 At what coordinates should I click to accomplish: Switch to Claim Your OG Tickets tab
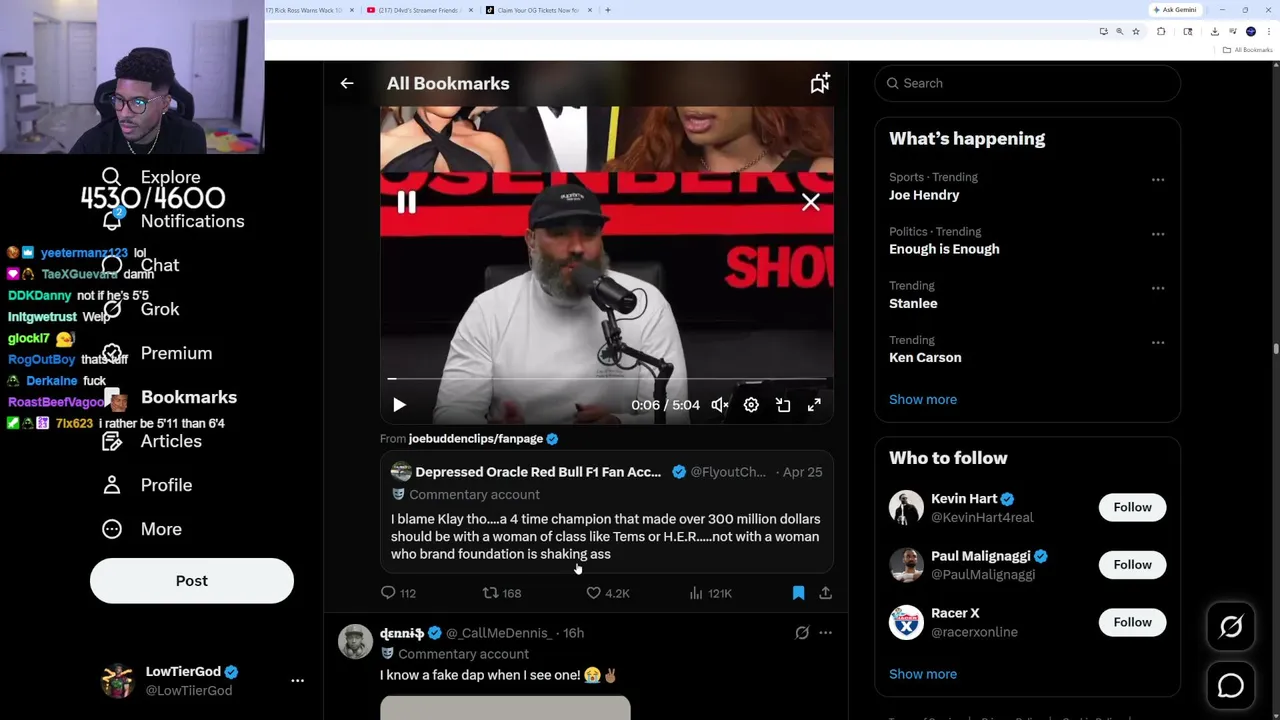click(x=538, y=10)
